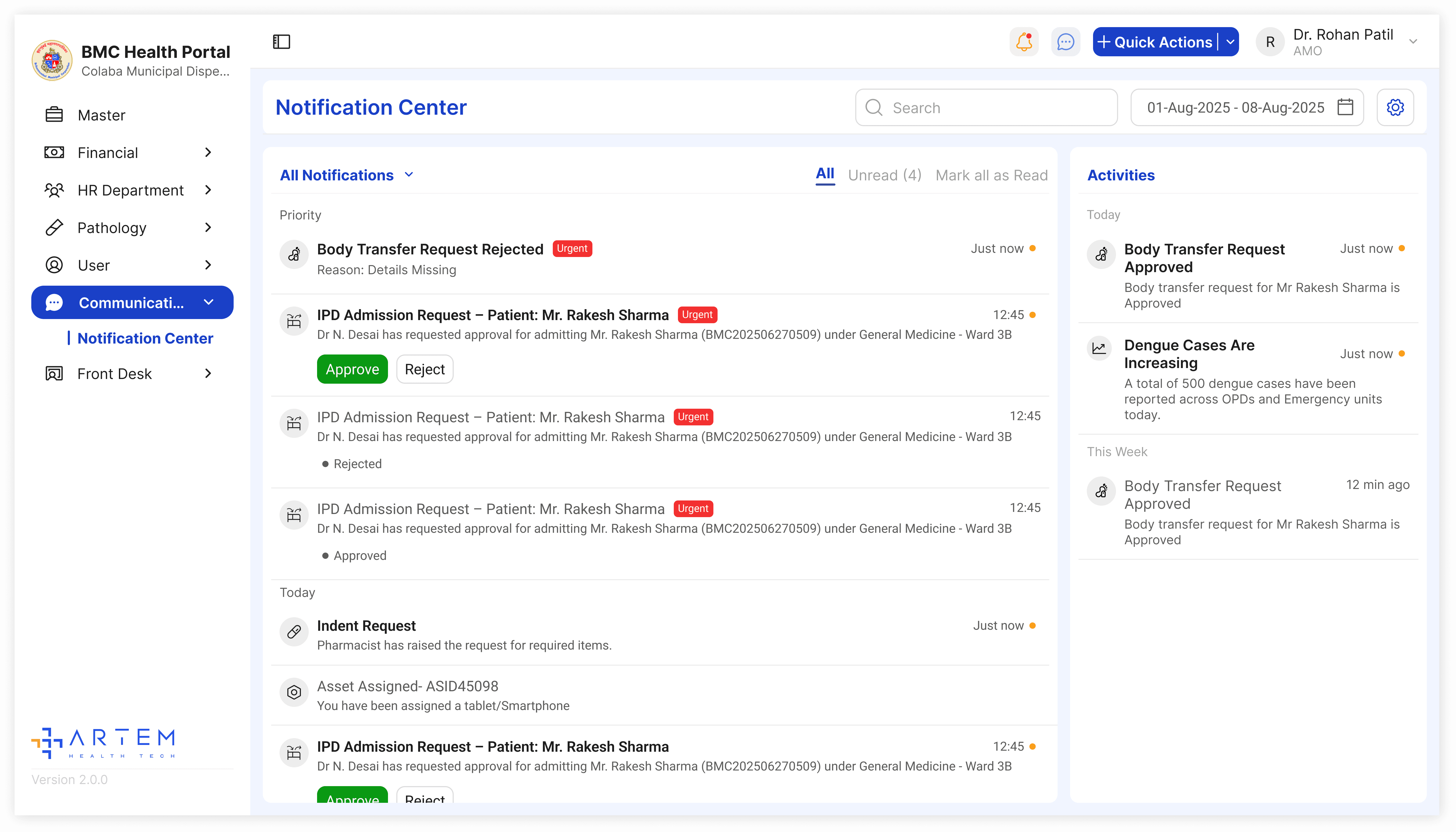
Task: Click Mark all as Read
Action: tap(991, 175)
